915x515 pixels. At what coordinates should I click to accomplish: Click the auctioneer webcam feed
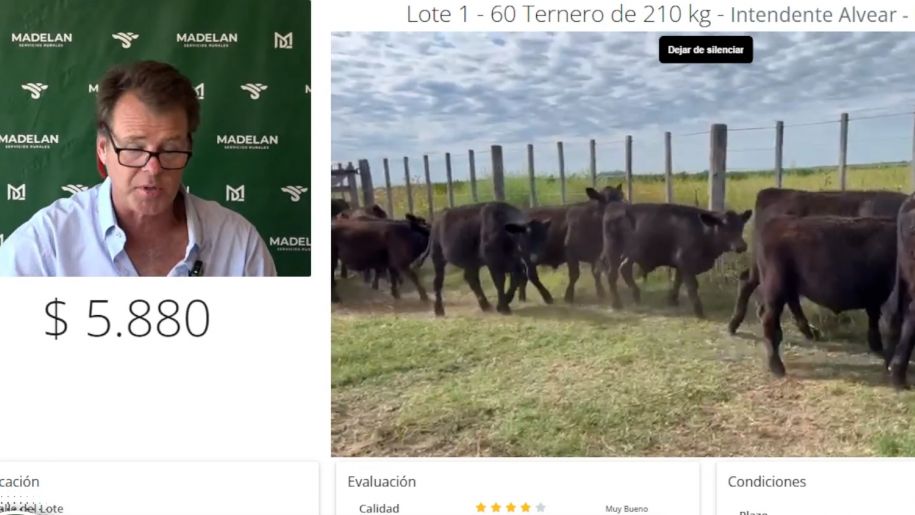[x=155, y=138]
